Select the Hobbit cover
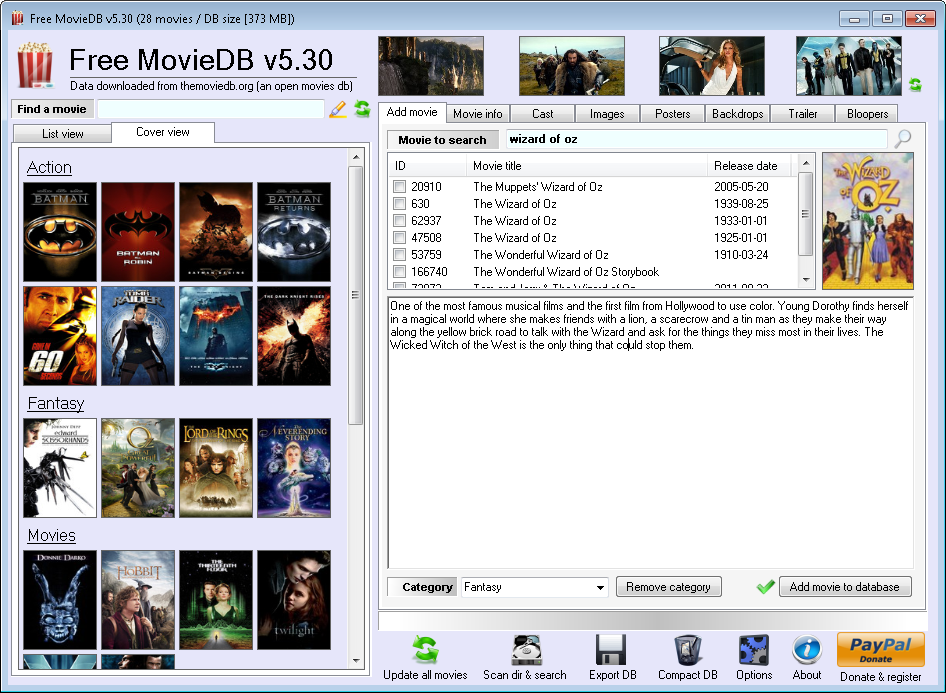 138,600
